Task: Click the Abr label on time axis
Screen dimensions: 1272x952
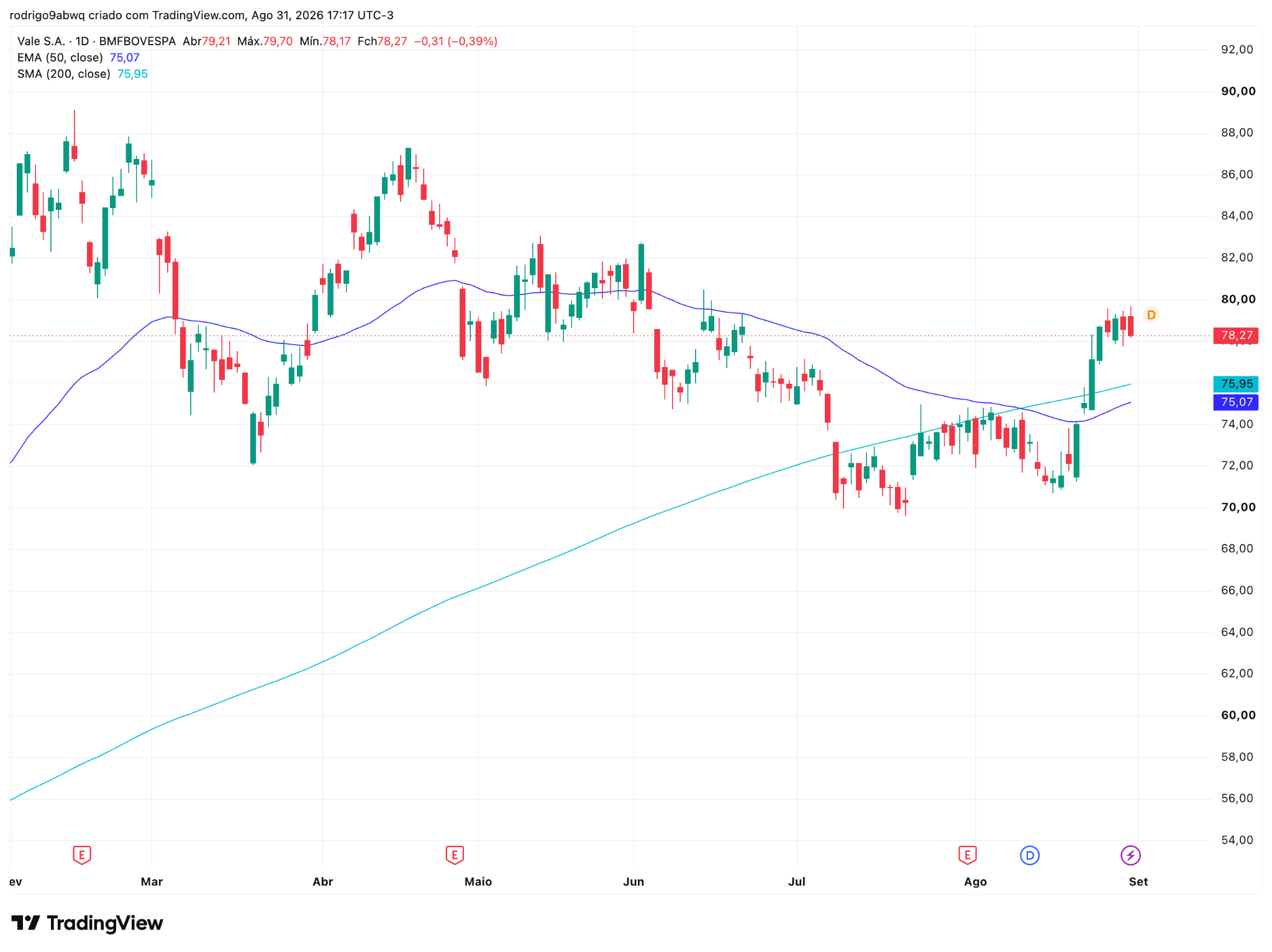Action: (323, 881)
